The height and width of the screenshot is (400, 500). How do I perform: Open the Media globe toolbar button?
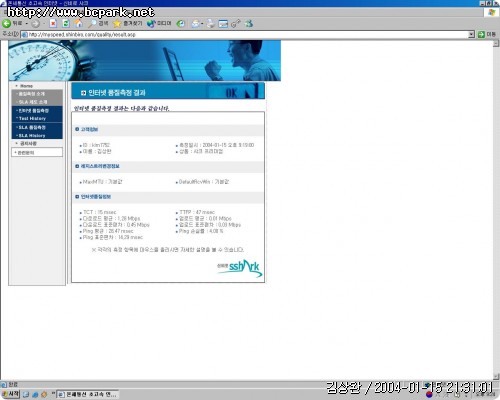click(159, 24)
